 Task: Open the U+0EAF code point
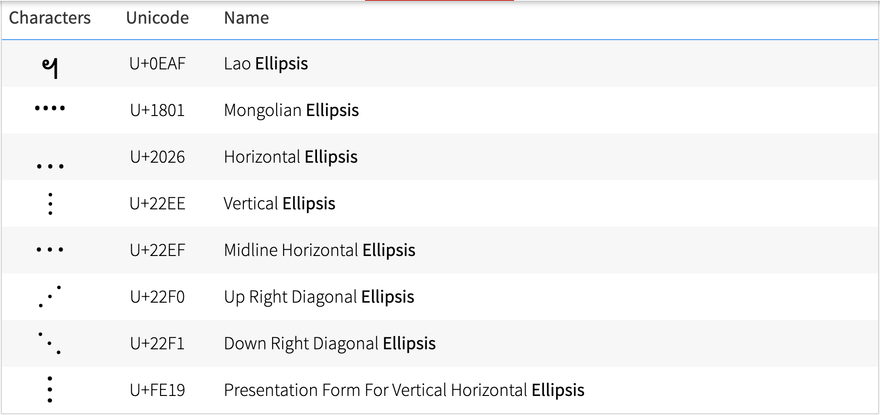pyautogui.click(x=157, y=63)
